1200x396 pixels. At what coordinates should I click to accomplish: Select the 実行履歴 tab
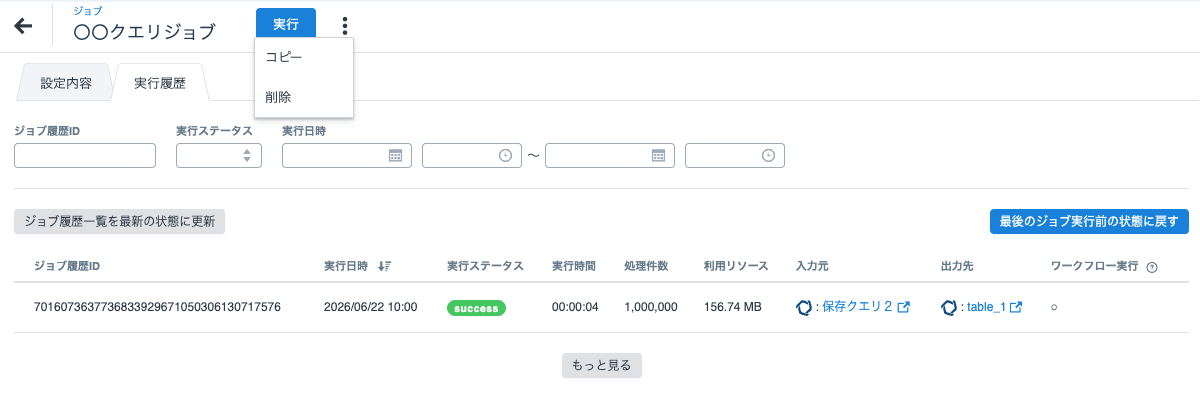click(160, 83)
